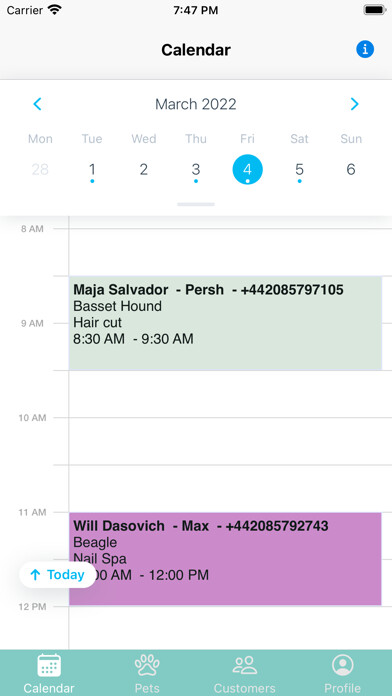Open the Profile person icon tab

[x=342, y=665]
